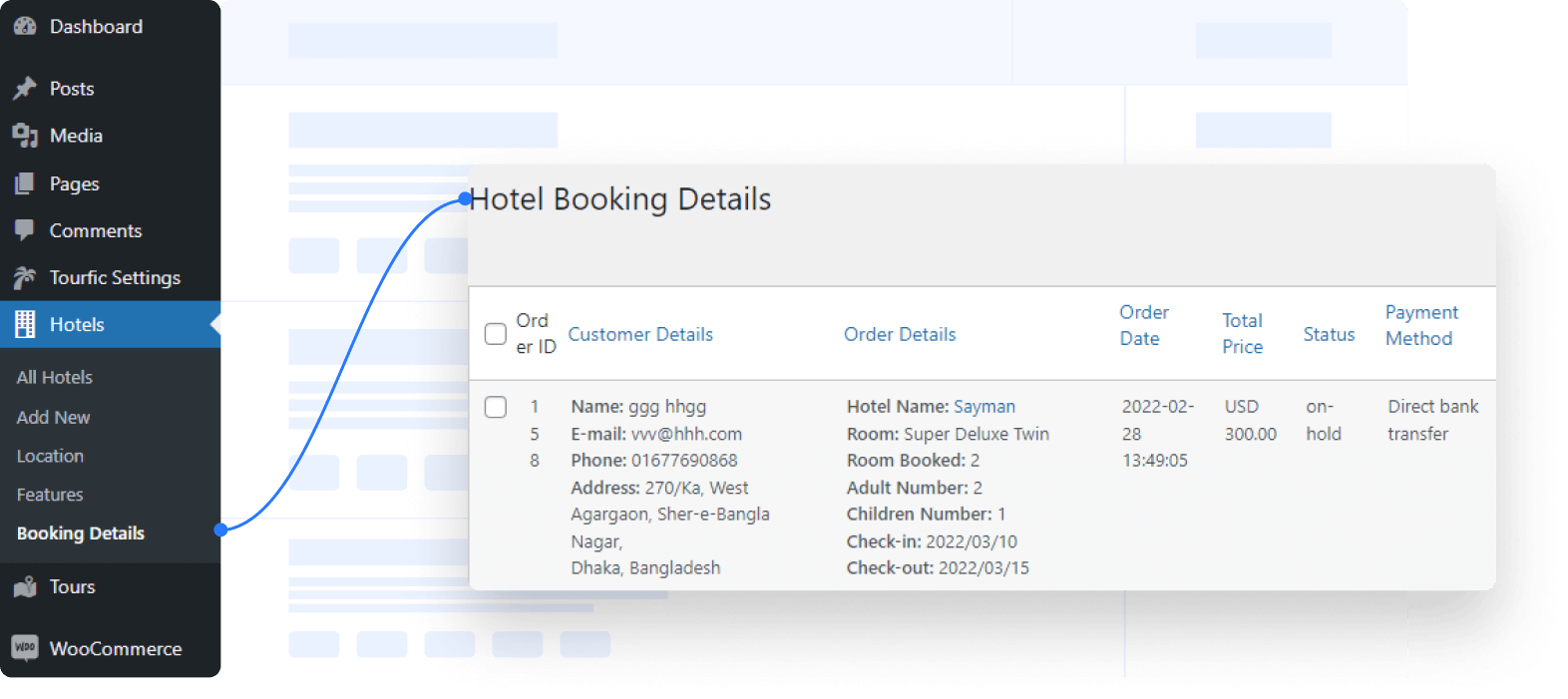Click Direct bank transfer payment text
The height and width of the screenshot is (699, 1568).
pyautogui.click(x=1433, y=420)
